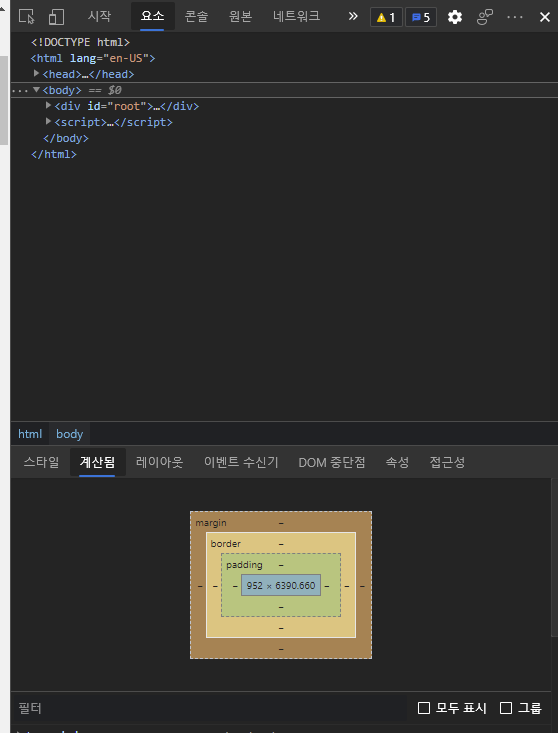Open the body row ellipsis actions
Screen dimensions: 558x733
click(20, 90)
